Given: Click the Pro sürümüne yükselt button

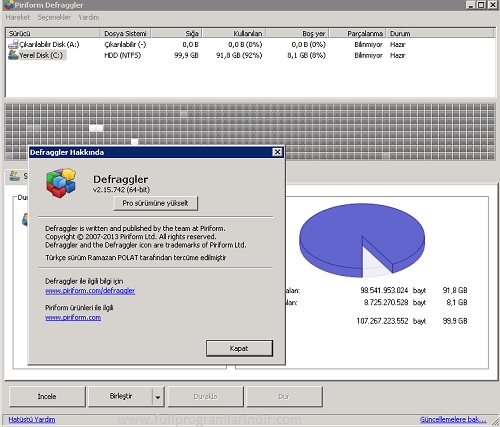Looking at the screenshot, I should (x=156, y=203).
